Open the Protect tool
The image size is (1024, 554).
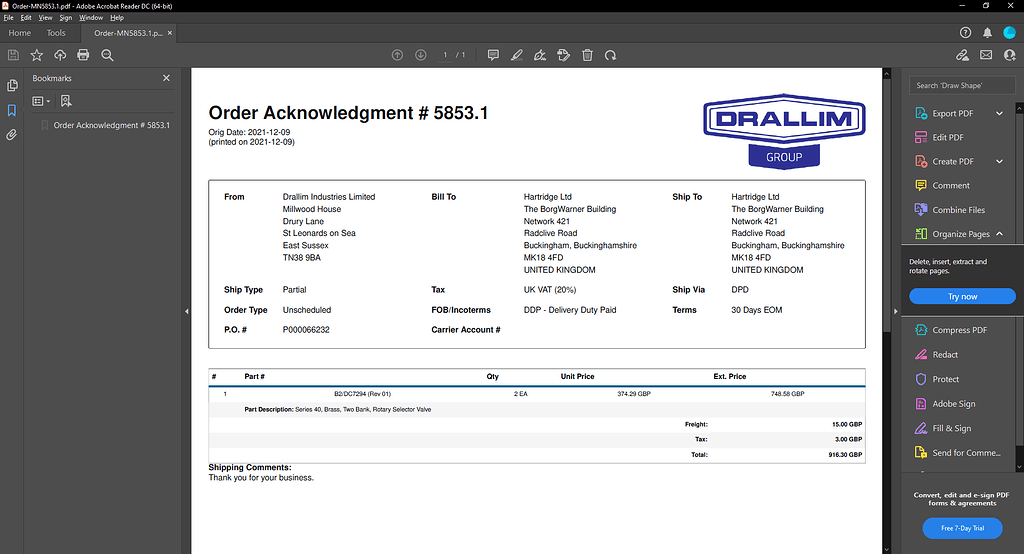pyautogui.click(x=946, y=379)
